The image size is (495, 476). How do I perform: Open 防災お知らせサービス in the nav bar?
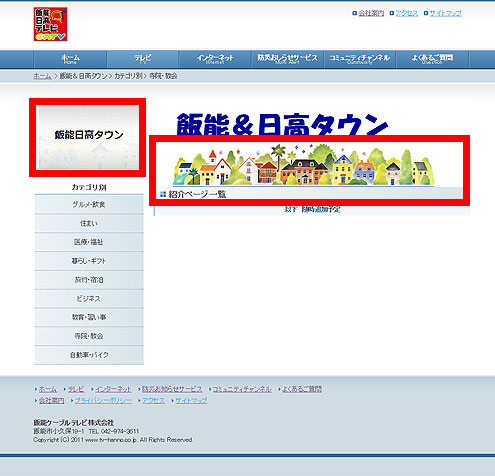287,59
